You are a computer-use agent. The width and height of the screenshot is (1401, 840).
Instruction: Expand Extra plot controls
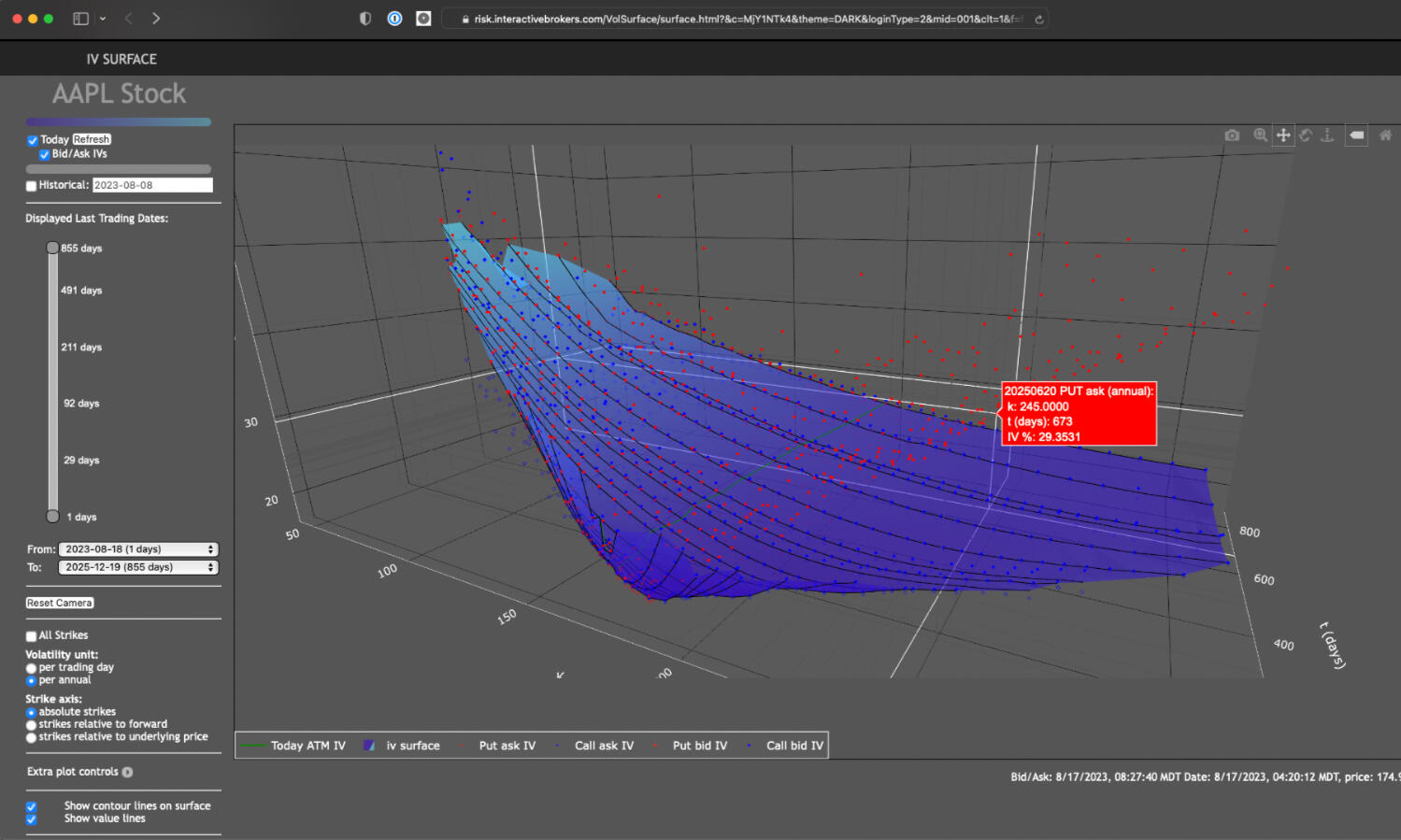click(x=127, y=772)
